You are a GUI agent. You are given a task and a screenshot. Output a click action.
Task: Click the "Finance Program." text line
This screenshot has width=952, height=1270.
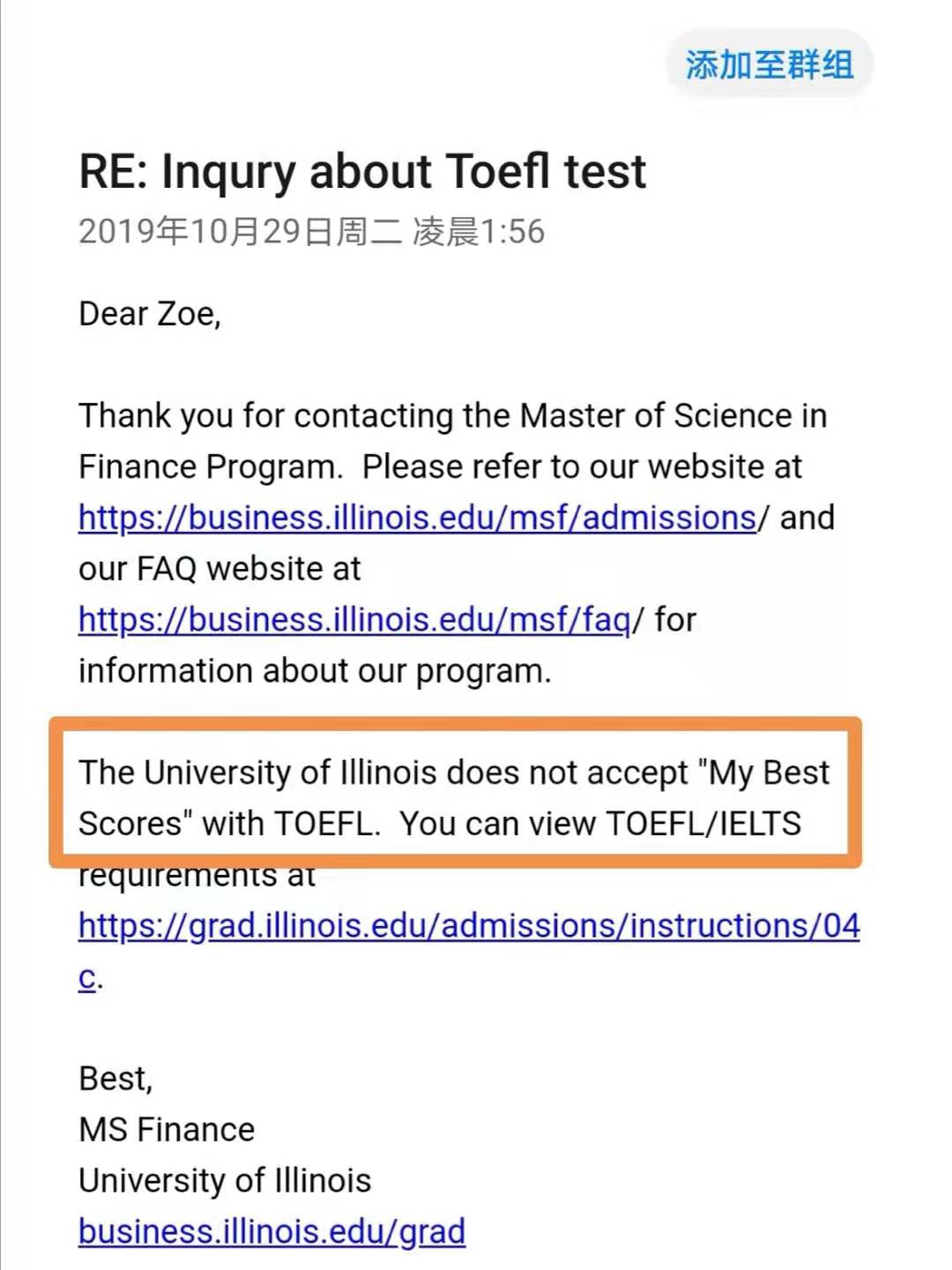210,467
